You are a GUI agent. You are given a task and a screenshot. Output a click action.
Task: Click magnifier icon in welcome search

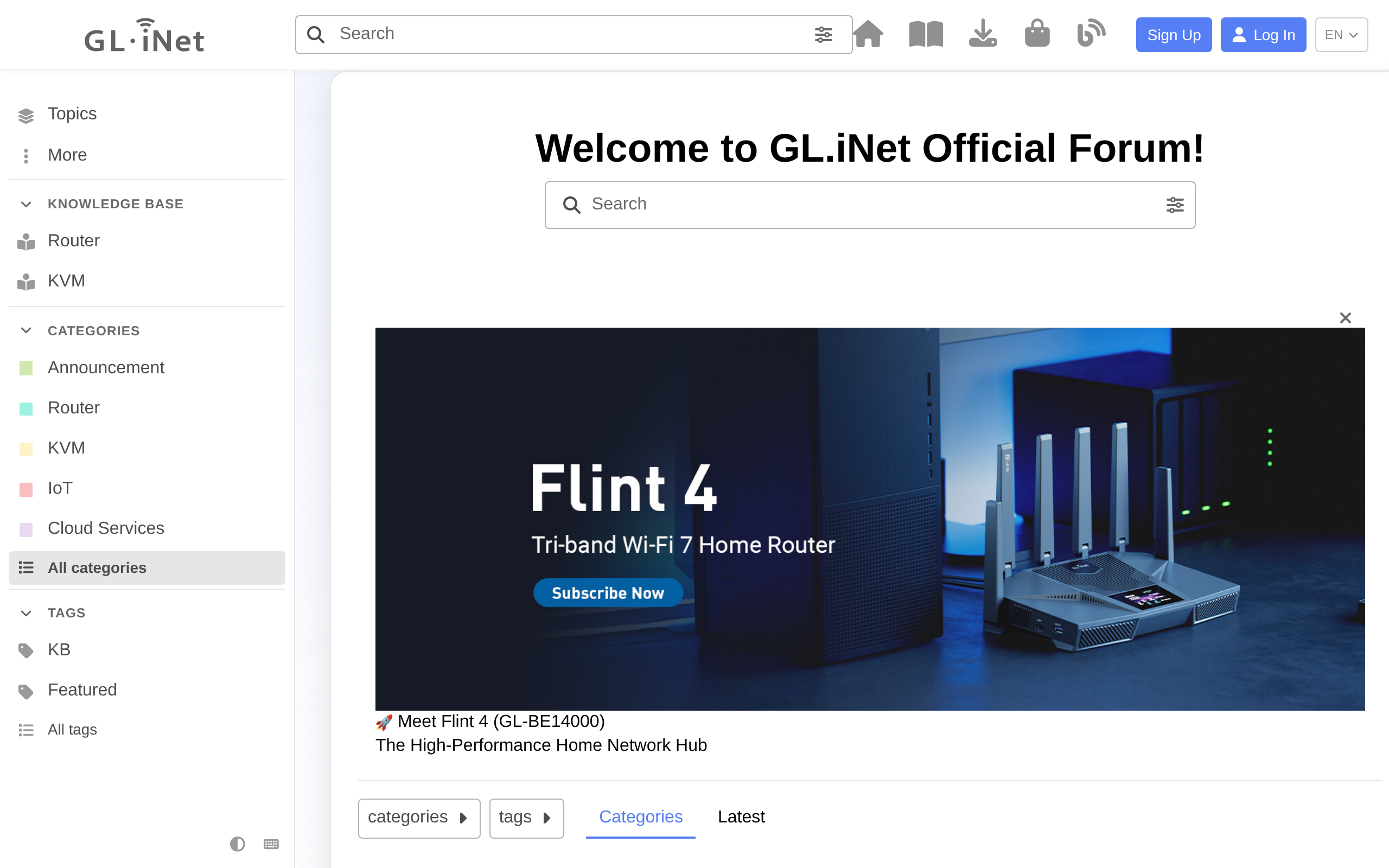pos(571,205)
